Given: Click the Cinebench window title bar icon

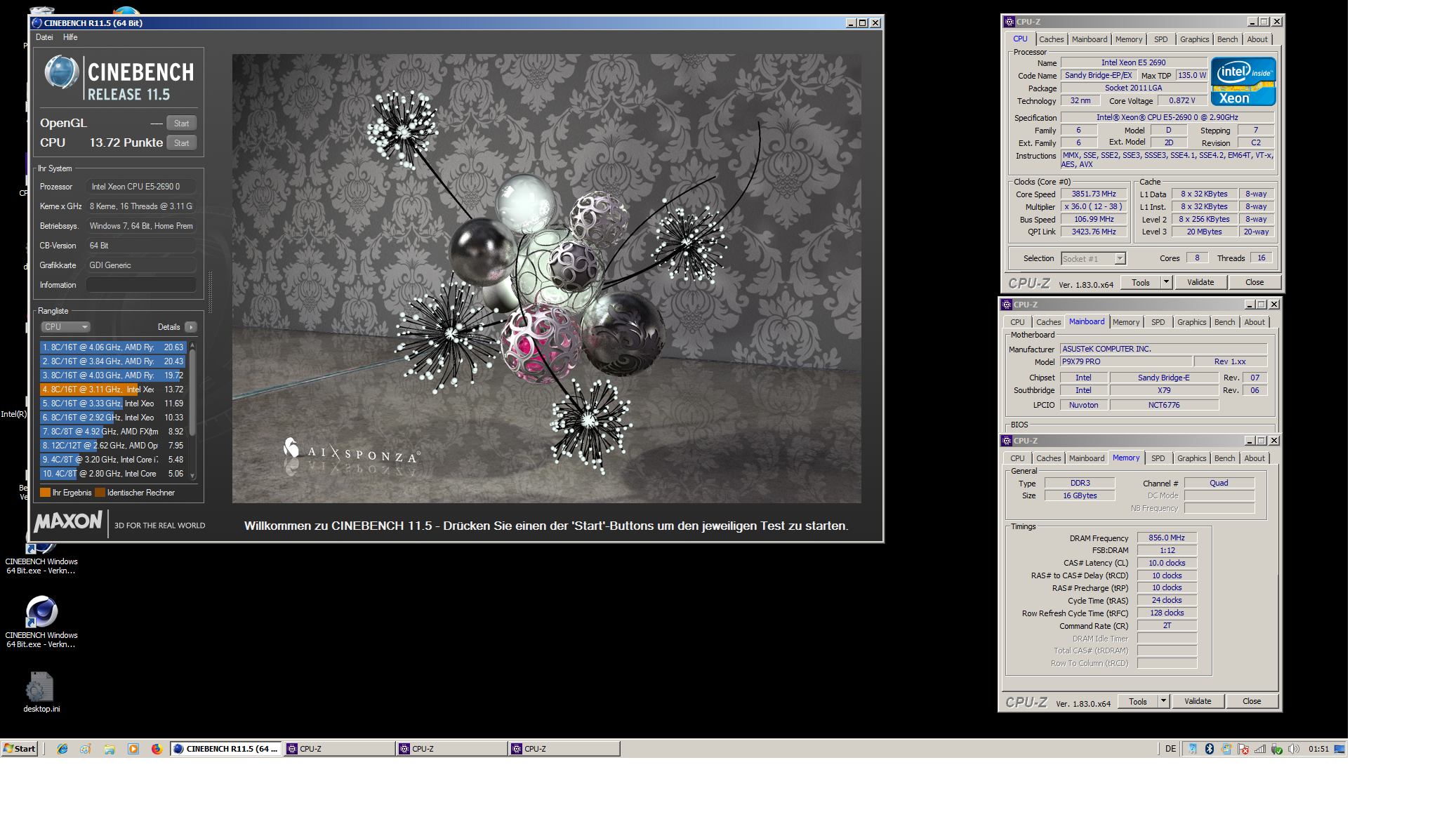Looking at the screenshot, I should point(37,22).
